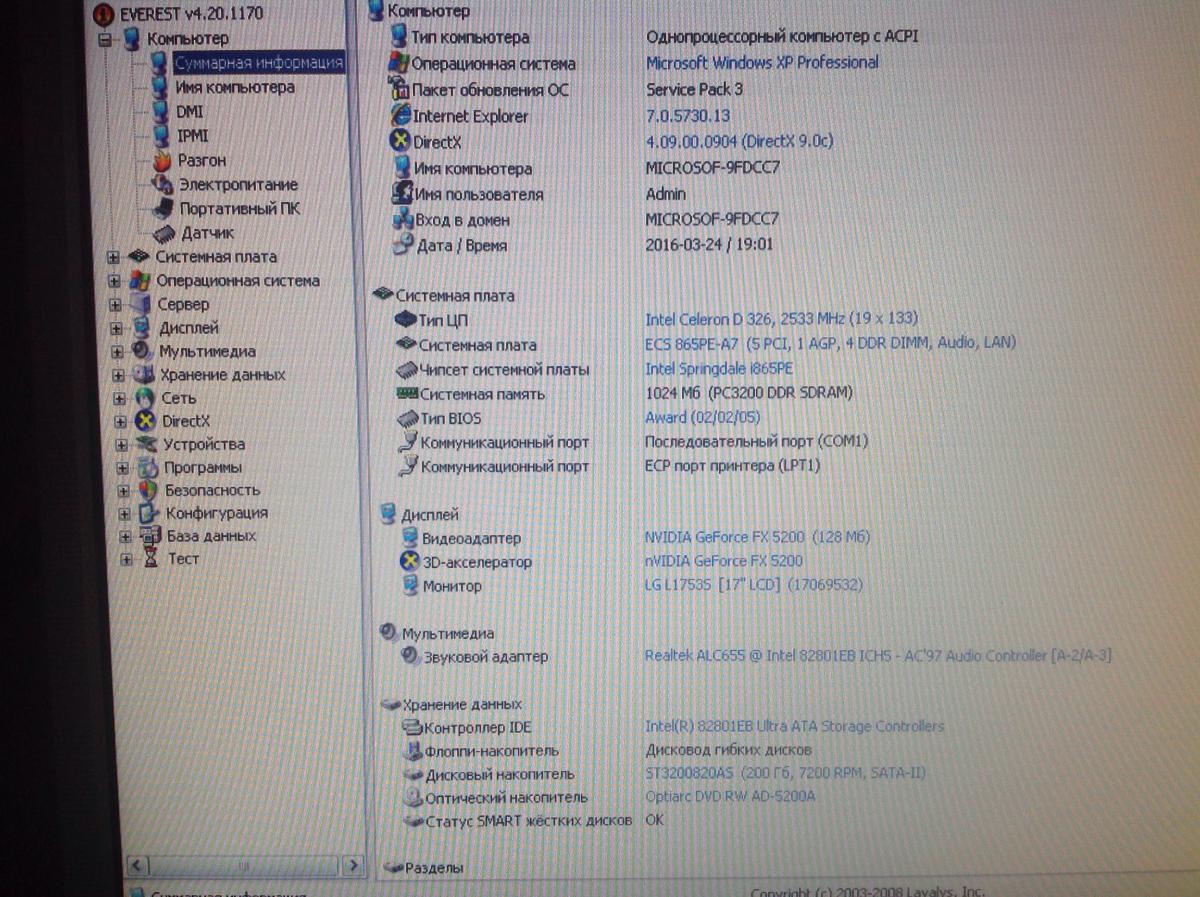
Task: Open the DMI tree entry
Action: tap(190, 111)
